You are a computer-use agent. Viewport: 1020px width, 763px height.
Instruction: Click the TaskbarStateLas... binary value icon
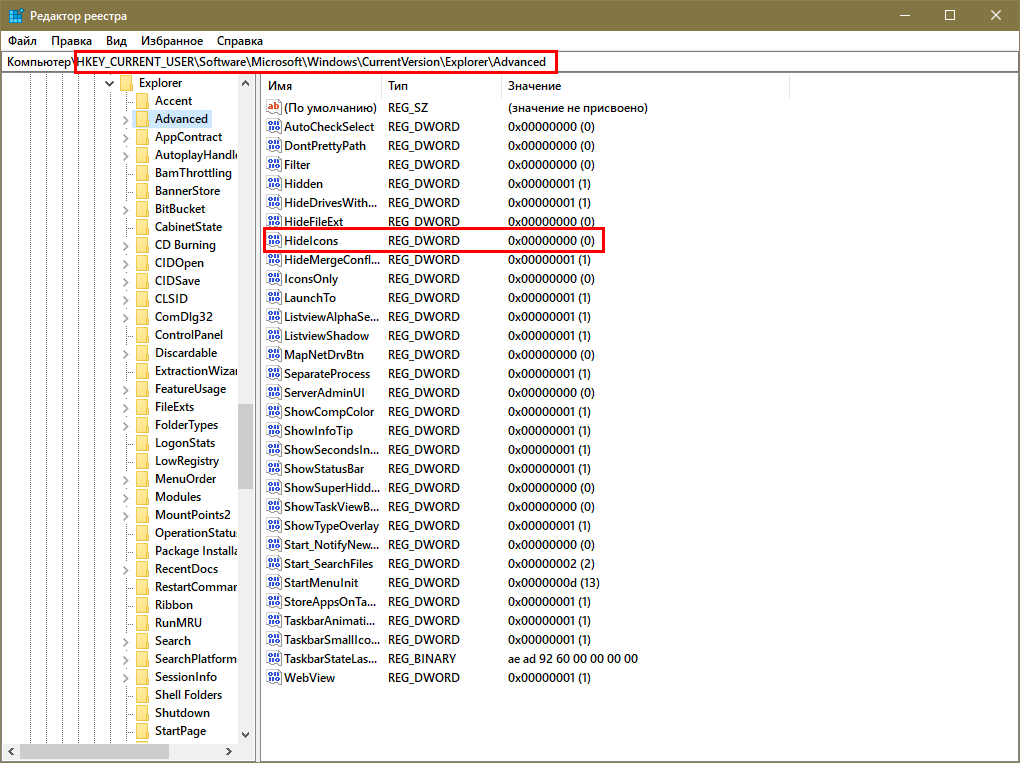[274, 659]
